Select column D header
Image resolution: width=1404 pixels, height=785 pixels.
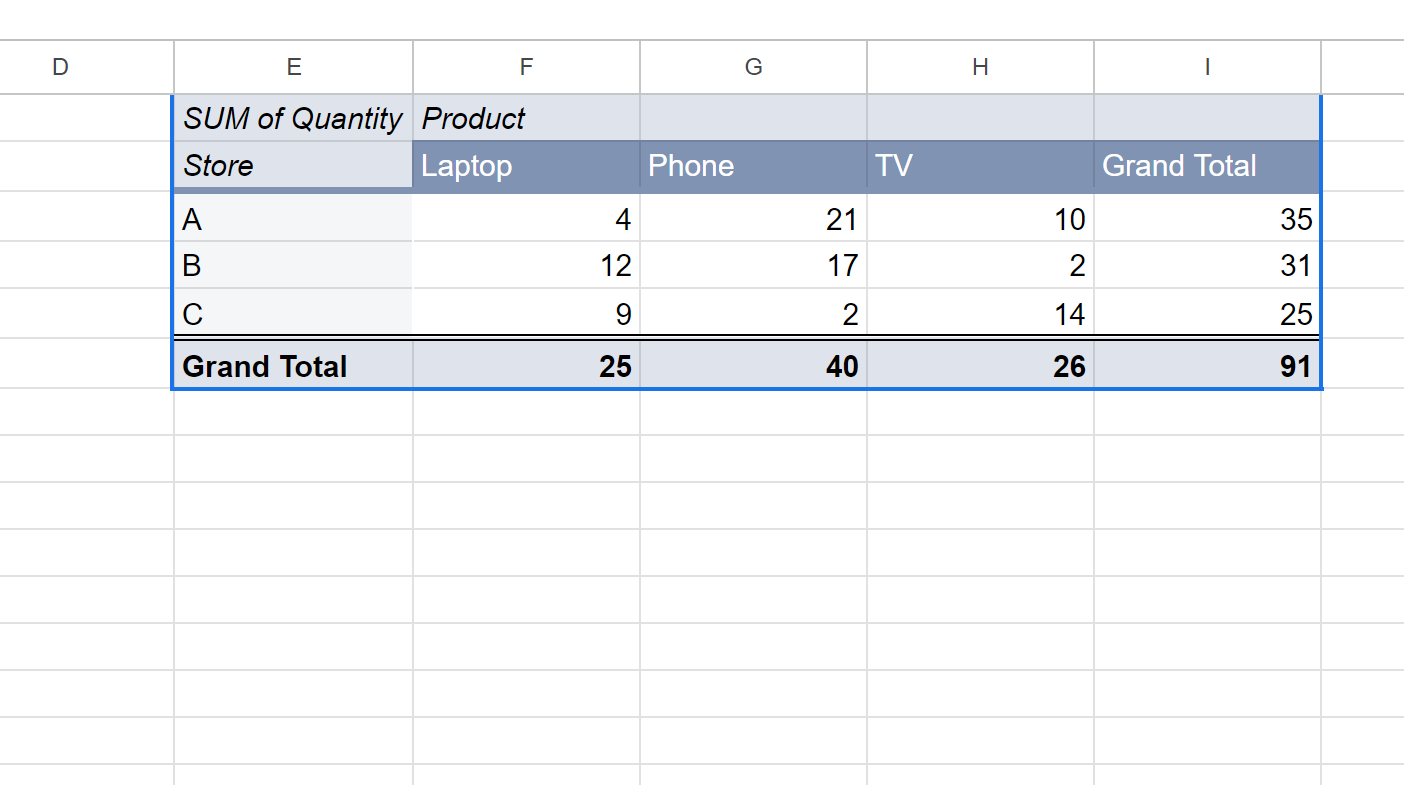(x=60, y=67)
